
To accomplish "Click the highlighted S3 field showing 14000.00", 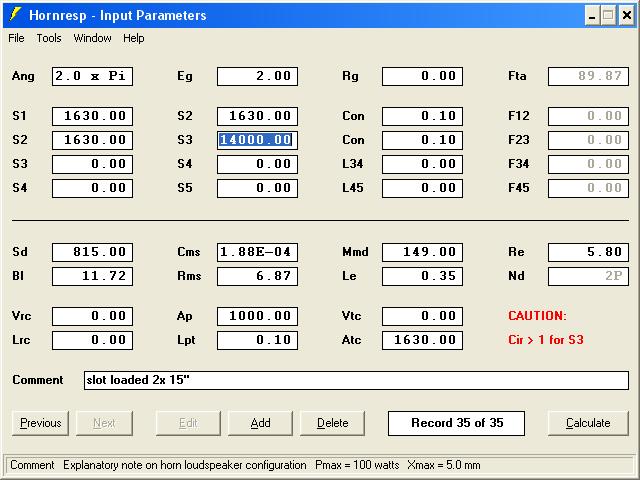I will click(258, 140).
